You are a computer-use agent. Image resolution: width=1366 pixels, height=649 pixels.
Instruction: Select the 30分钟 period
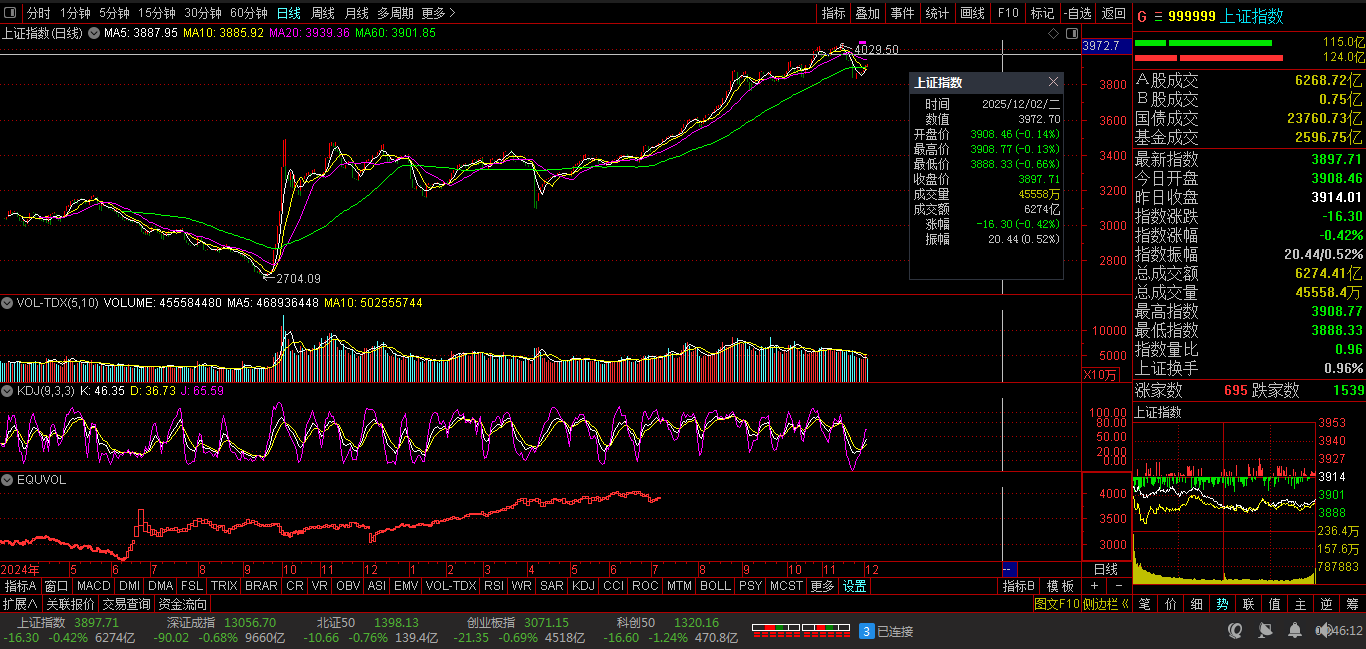[203, 13]
